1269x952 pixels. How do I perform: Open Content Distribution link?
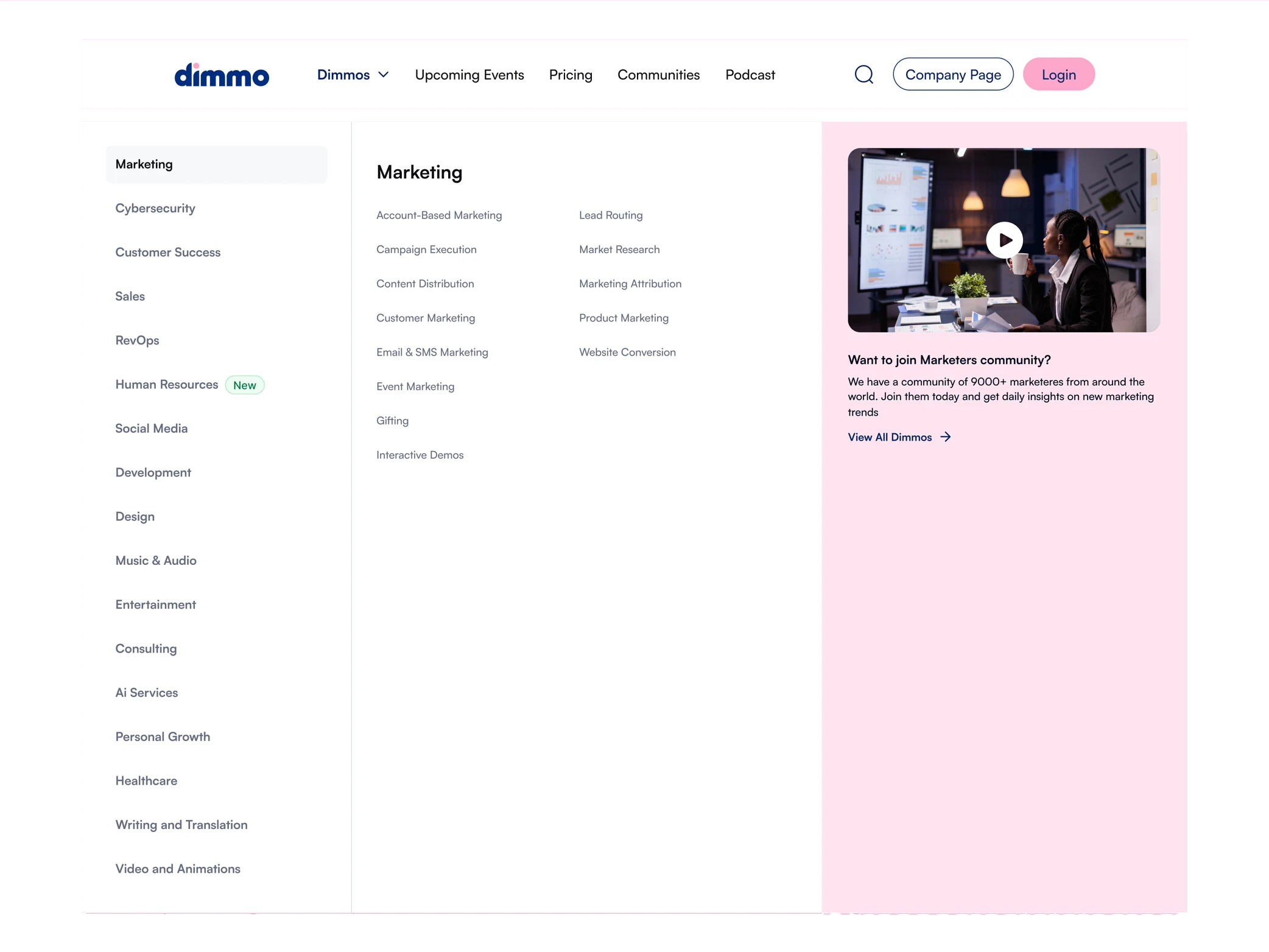tap(425, 284)
